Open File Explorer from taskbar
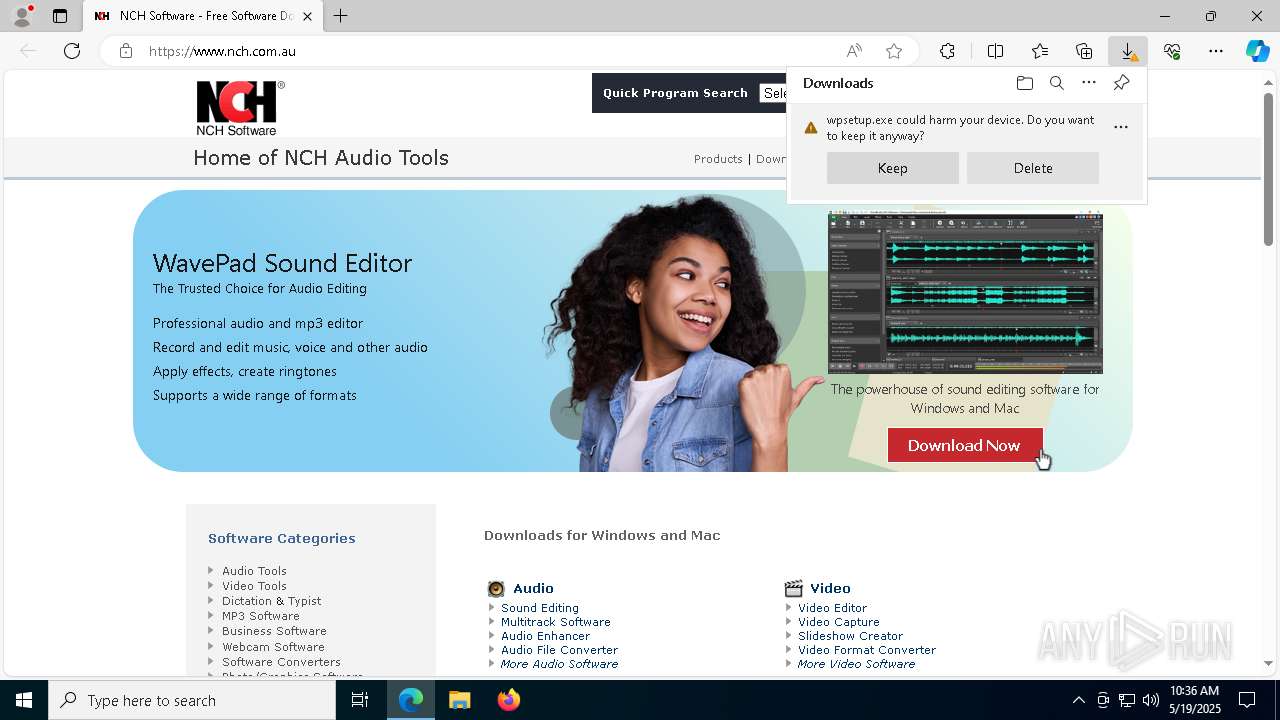Viewport: 1280px width, 720px height. tap(460, 700)
